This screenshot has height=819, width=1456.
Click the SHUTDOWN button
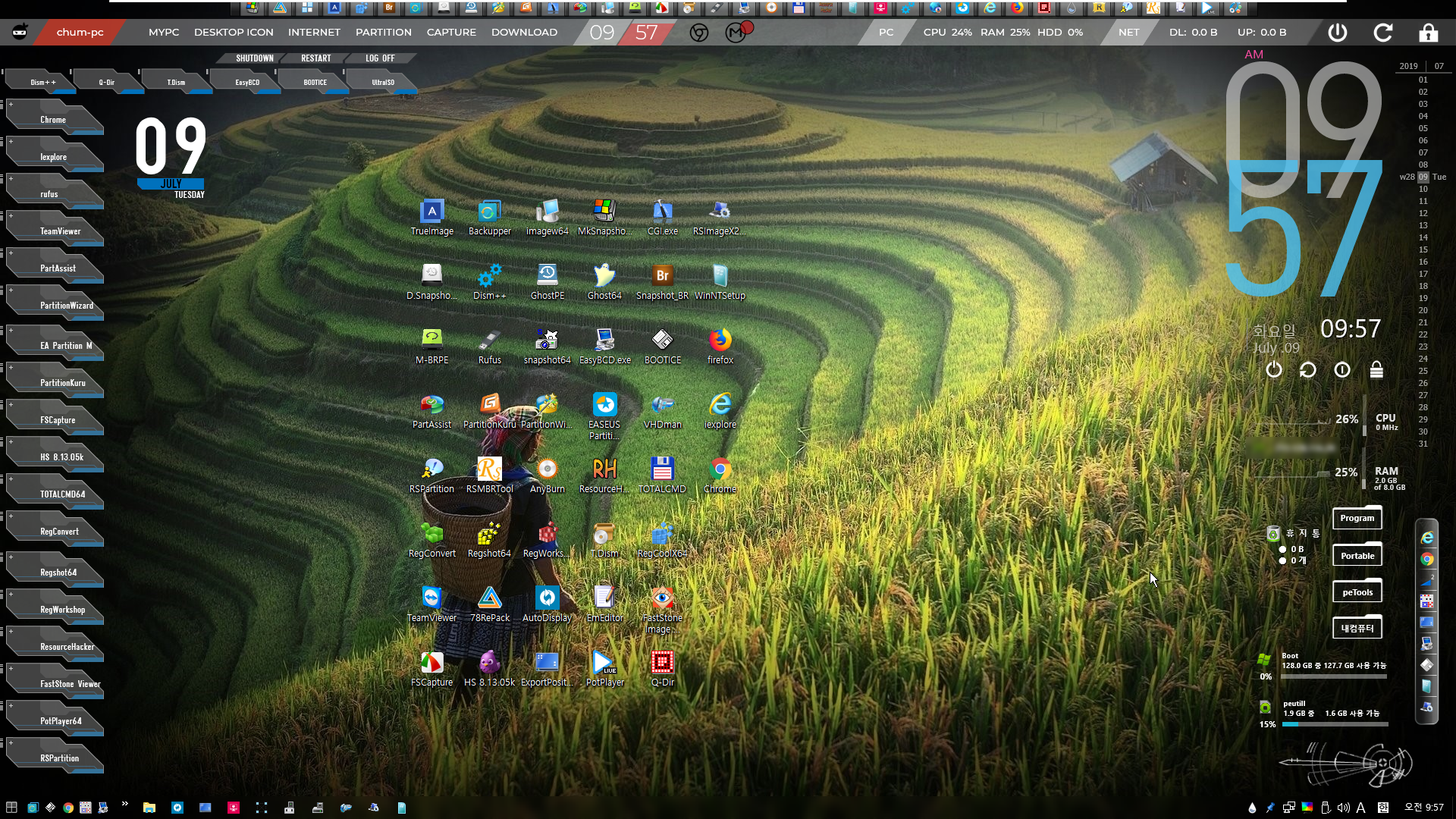tap(254, 58)
